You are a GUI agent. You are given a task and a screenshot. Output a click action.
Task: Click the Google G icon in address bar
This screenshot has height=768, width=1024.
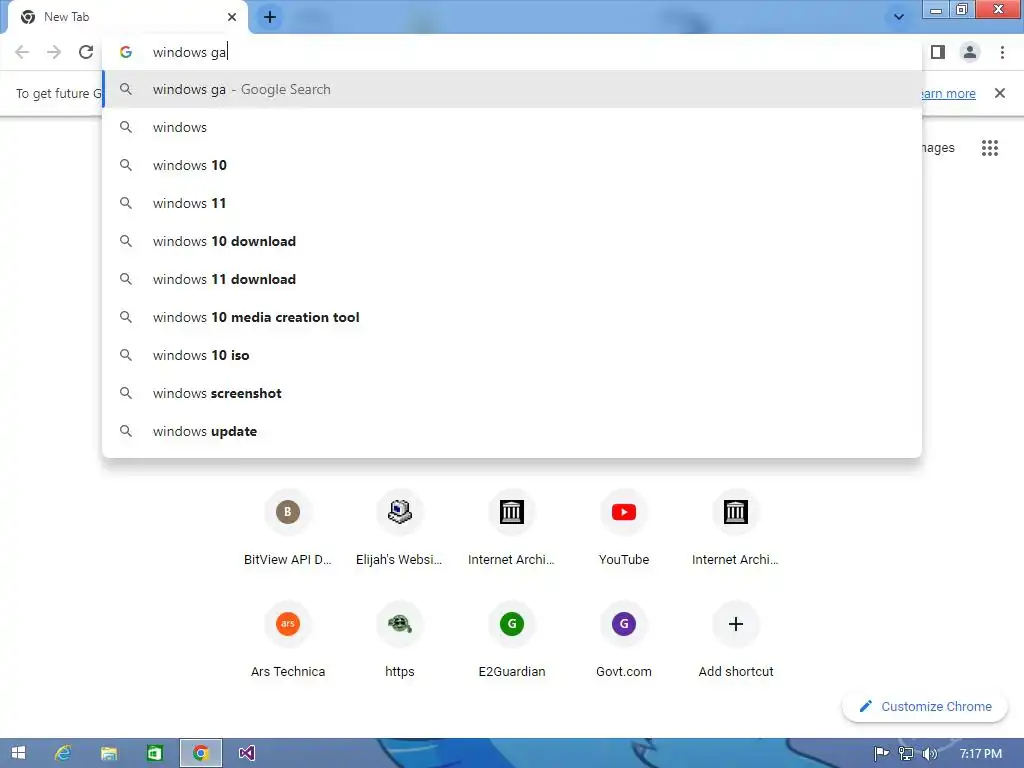[126, 52]
